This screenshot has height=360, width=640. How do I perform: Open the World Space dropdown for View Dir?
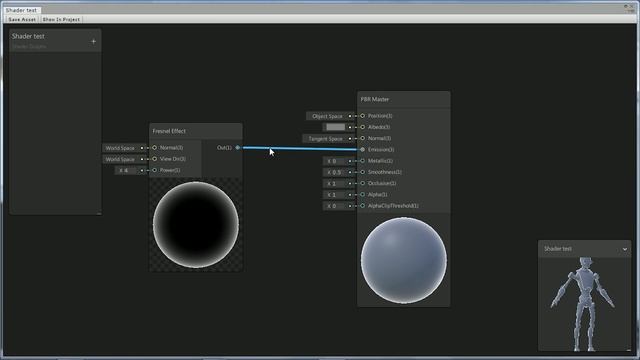point(120,159)
